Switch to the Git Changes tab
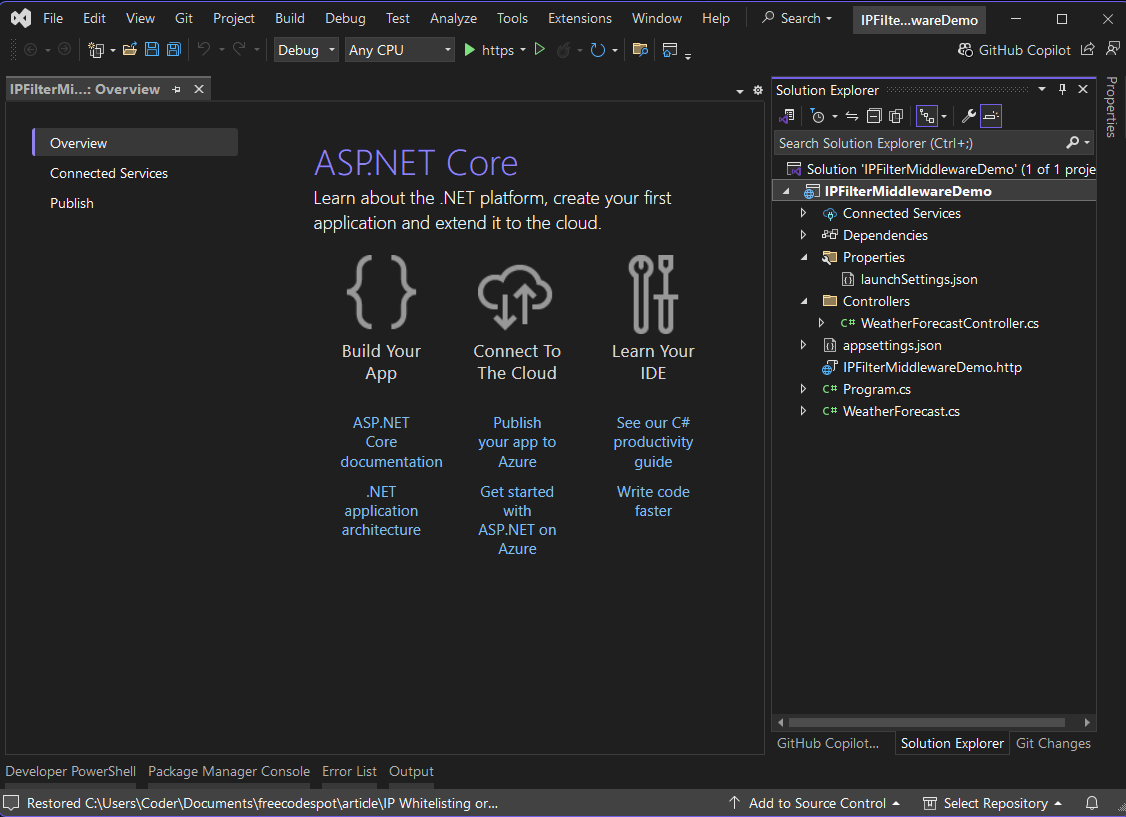The height and width of the screenshot is (817, 1126). tap(1053, 743)
